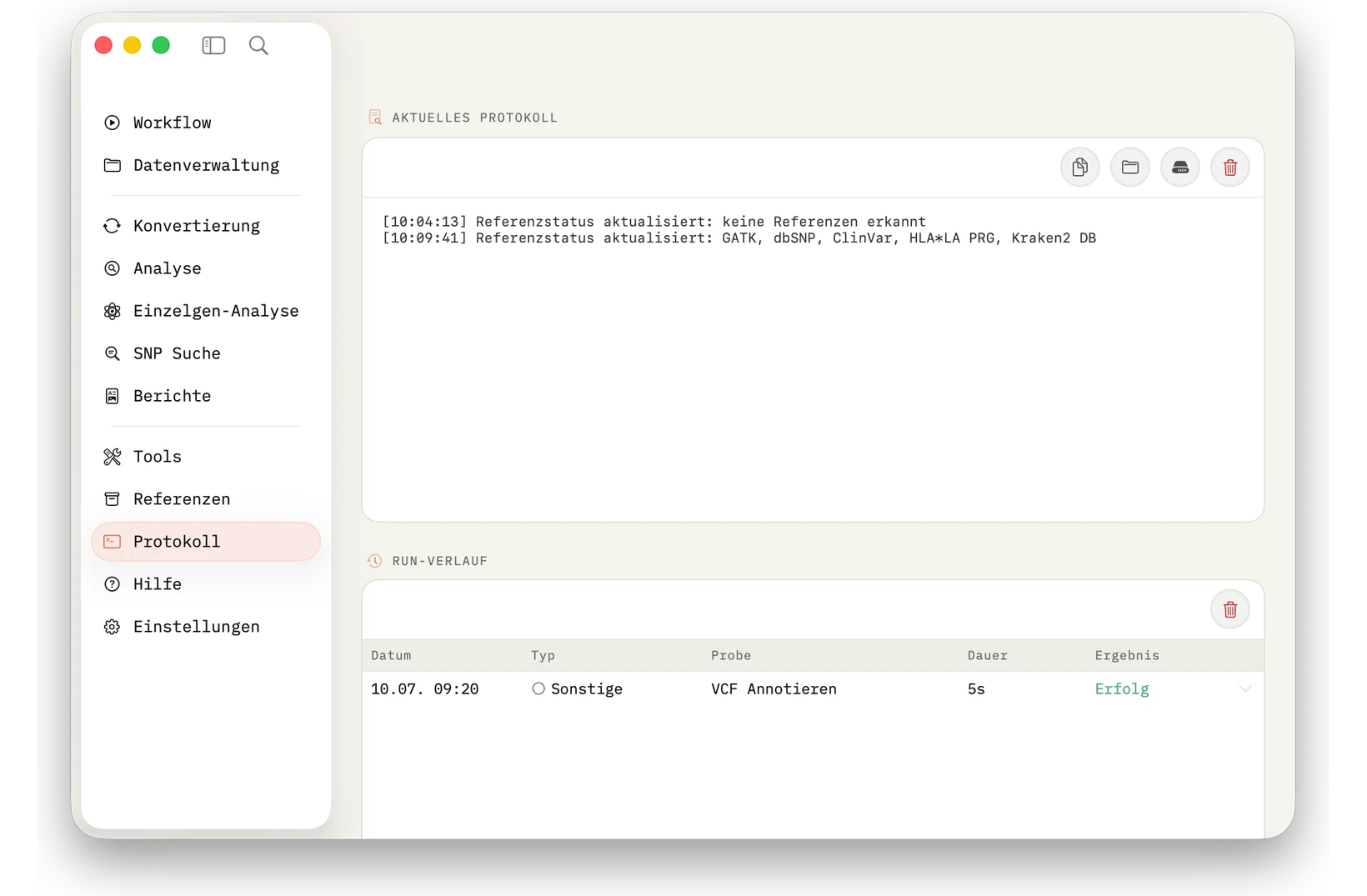The width and height of the screenshot is (1367, 896).
Task: Click the drive icon in protocol toolbar
Action: 1179,168
